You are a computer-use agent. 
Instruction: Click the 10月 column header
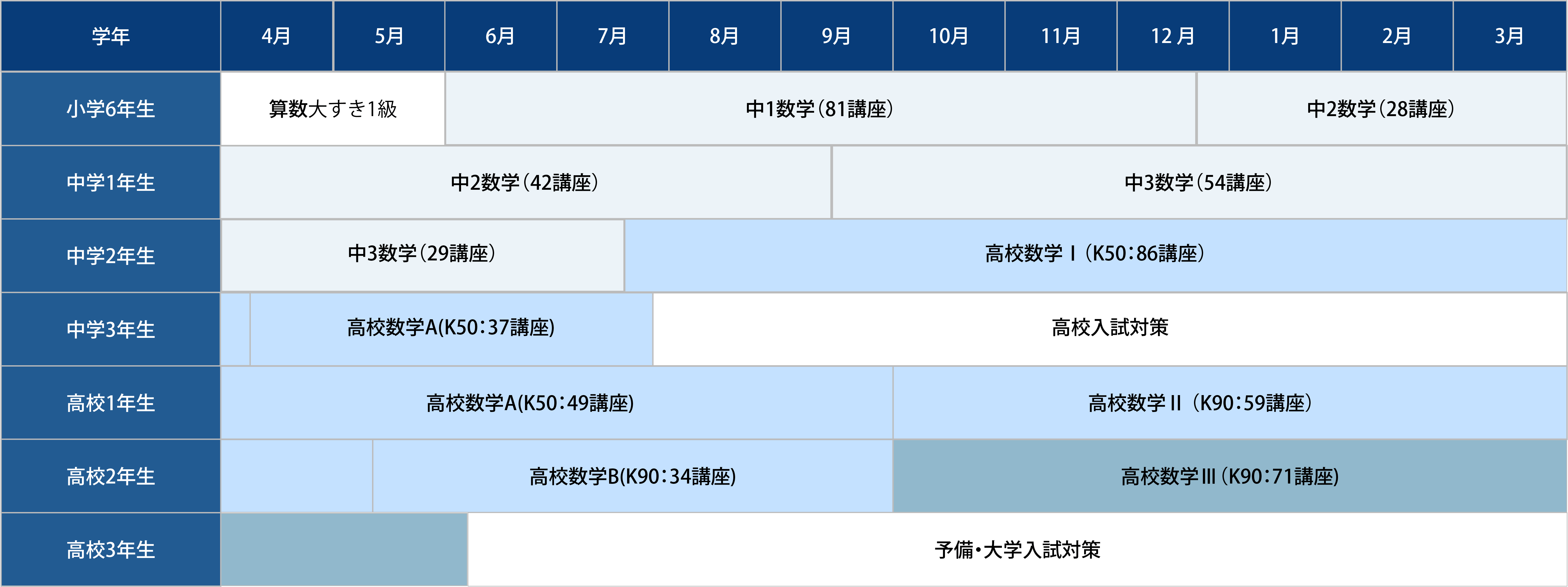click(x=949, y=36)
